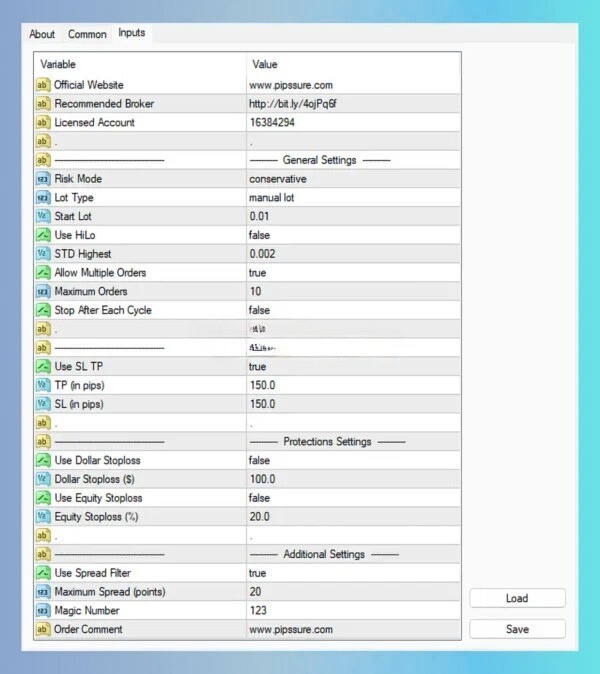600x674 pixels.
Task: Click the integer icon beside Maximum Spread (points)
Action: click(x=43, y=592)
